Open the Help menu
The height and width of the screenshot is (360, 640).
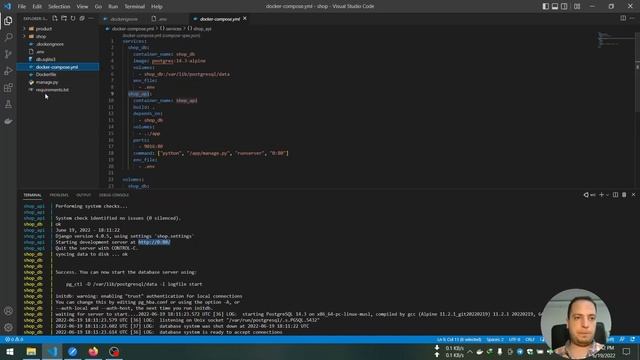157,7
